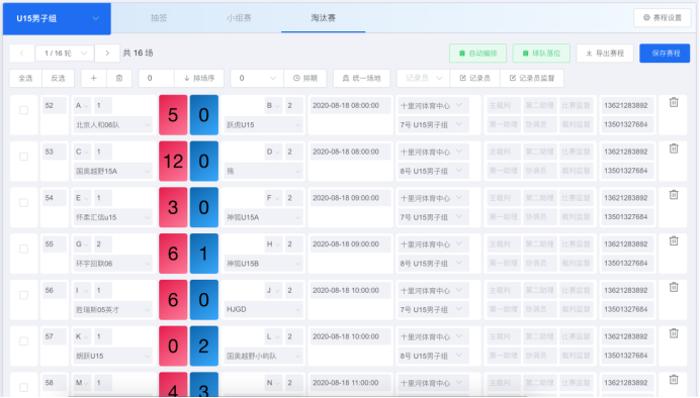Click the 导出赛程 export button
The image size is (700, 398).
[x=605, y=53]
